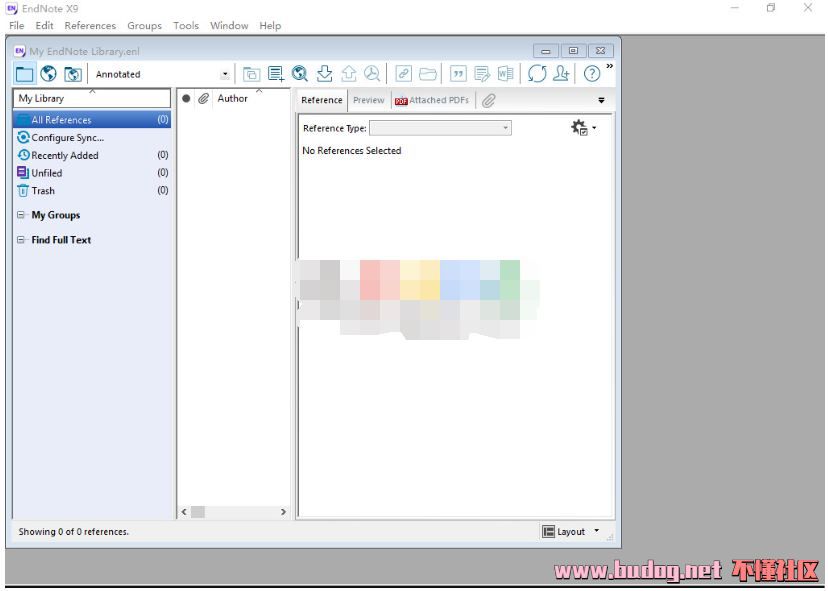This screenshot has width=828, height=591.
Task: Switch to the Attached PDFs tab
Action: tap(432, 100)
